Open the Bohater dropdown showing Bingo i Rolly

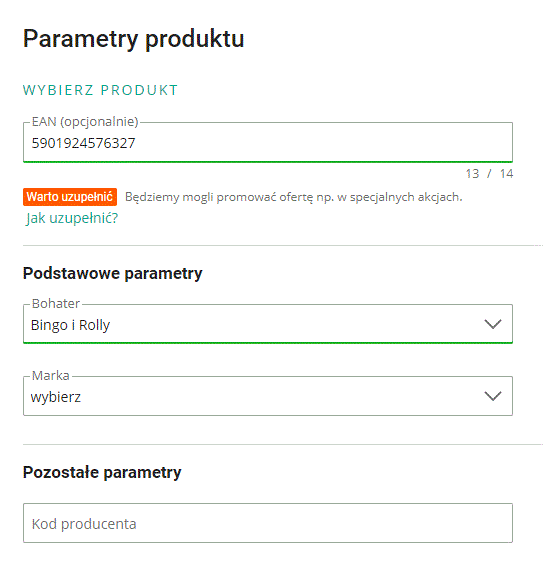[x=268, y=324]
